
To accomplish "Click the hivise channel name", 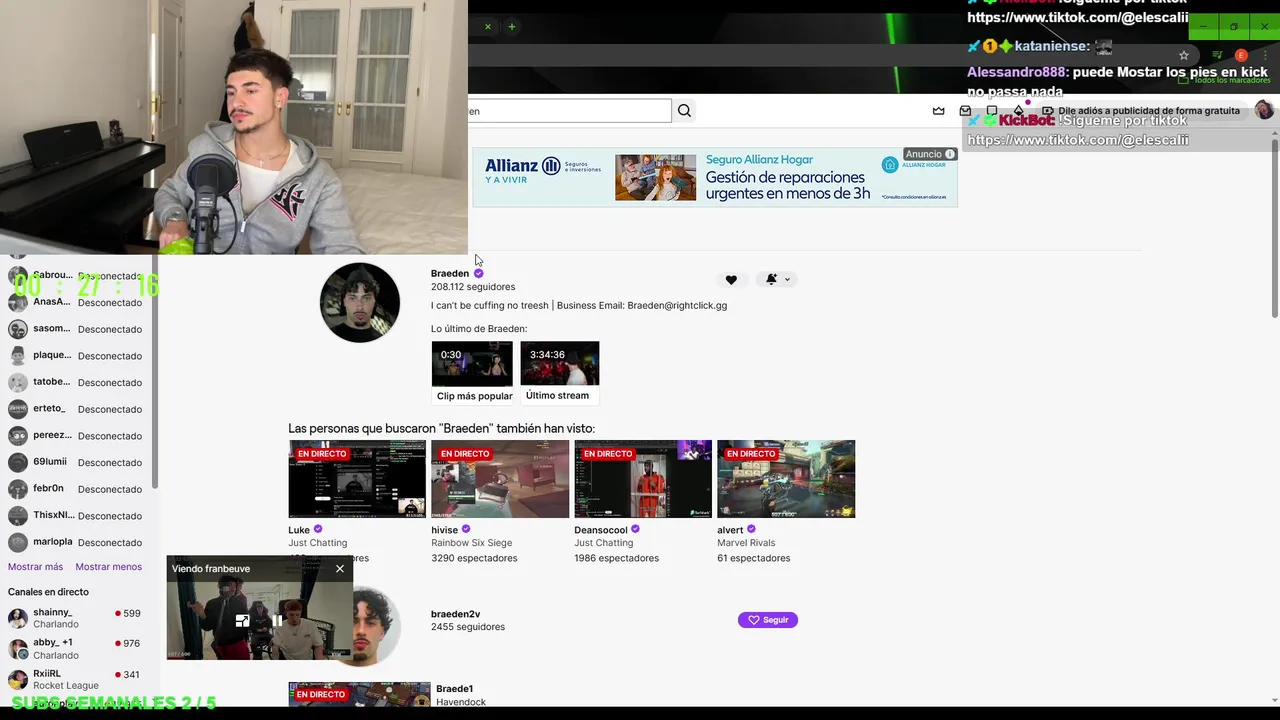I will pyautogui.click(x=444, y=530).
